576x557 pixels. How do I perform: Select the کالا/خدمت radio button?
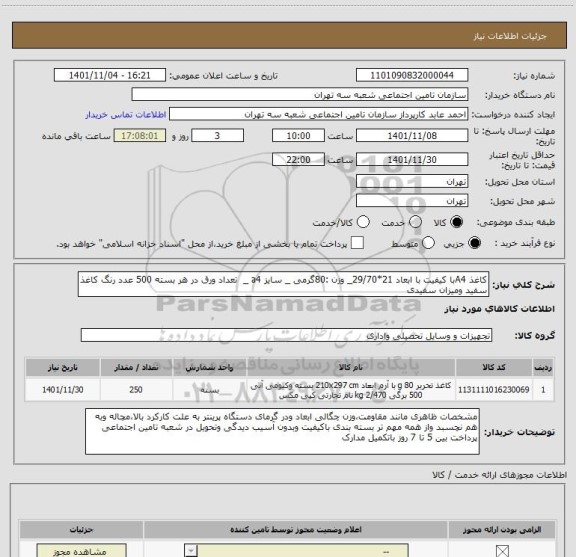click(363, 222)
